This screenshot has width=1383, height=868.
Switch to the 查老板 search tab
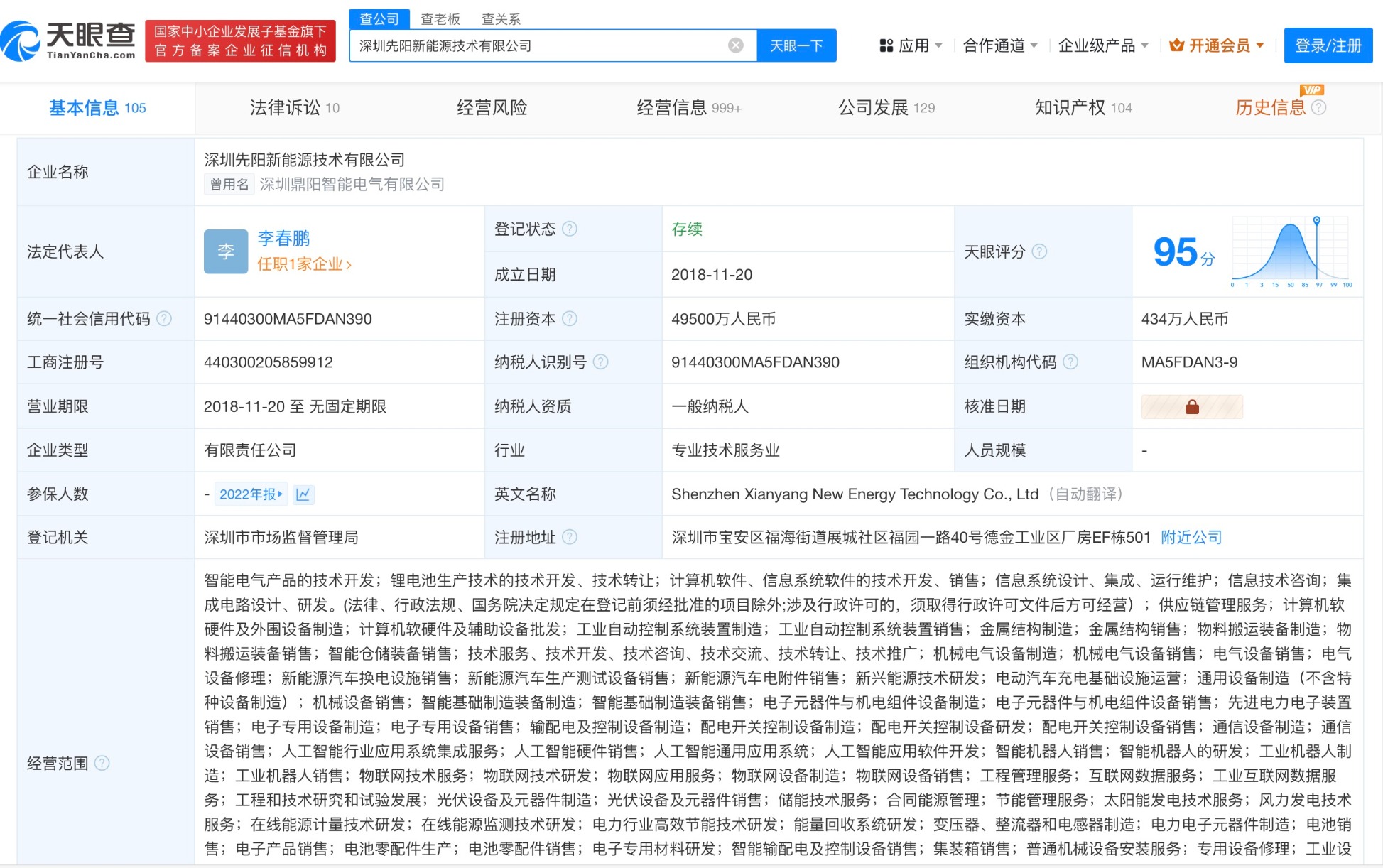[x=440, y=19]
